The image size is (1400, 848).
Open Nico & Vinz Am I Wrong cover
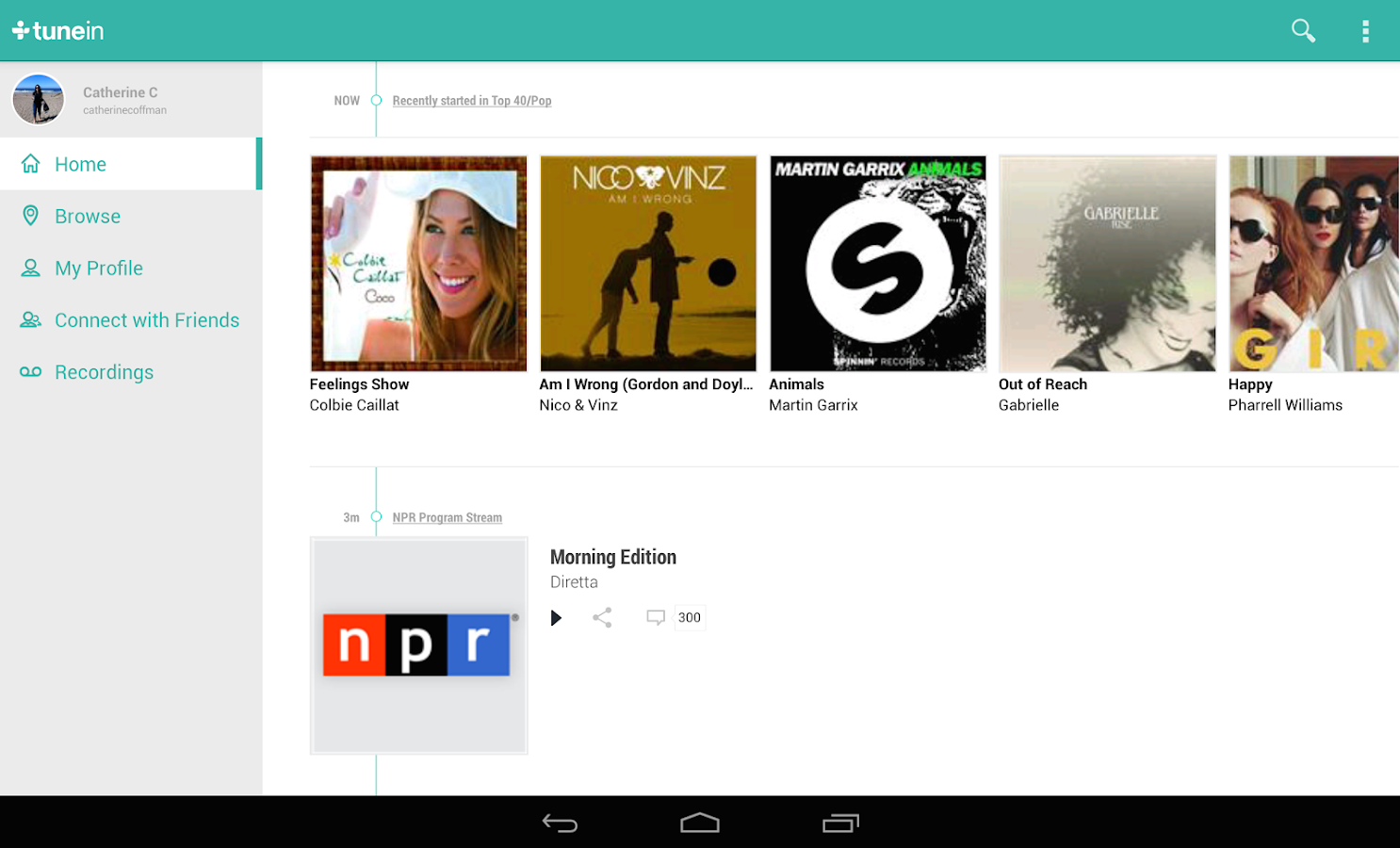(648, 264)
